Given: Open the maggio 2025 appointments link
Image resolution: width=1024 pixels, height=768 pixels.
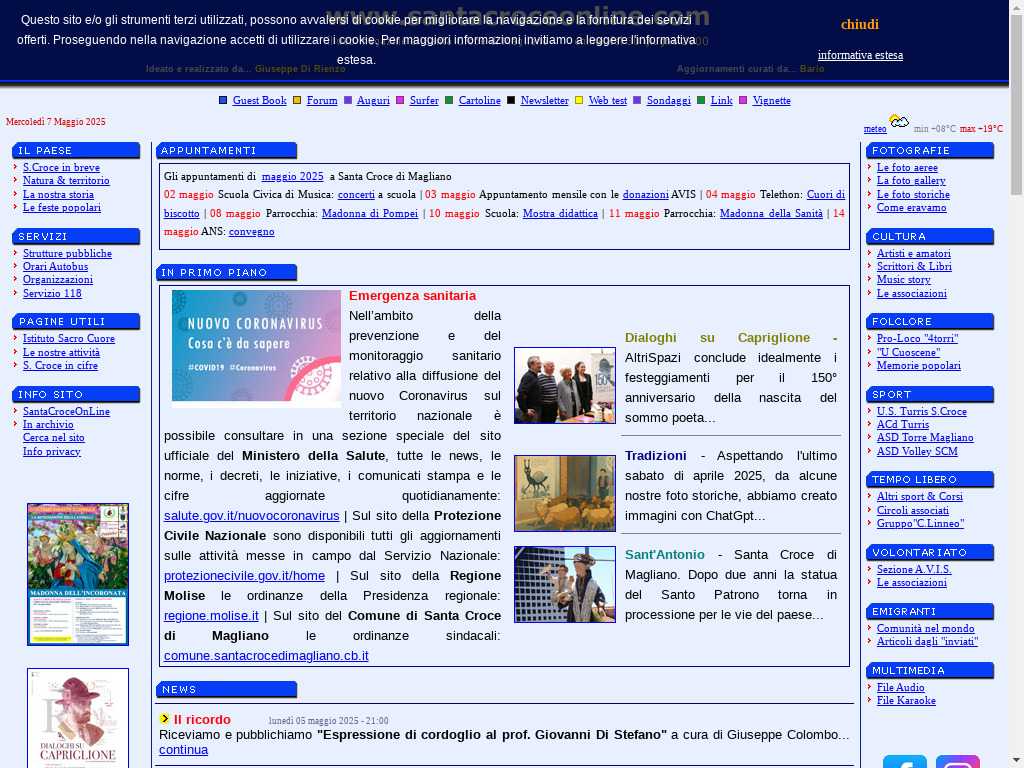Looking at the screenshot, I should point(293,176).
